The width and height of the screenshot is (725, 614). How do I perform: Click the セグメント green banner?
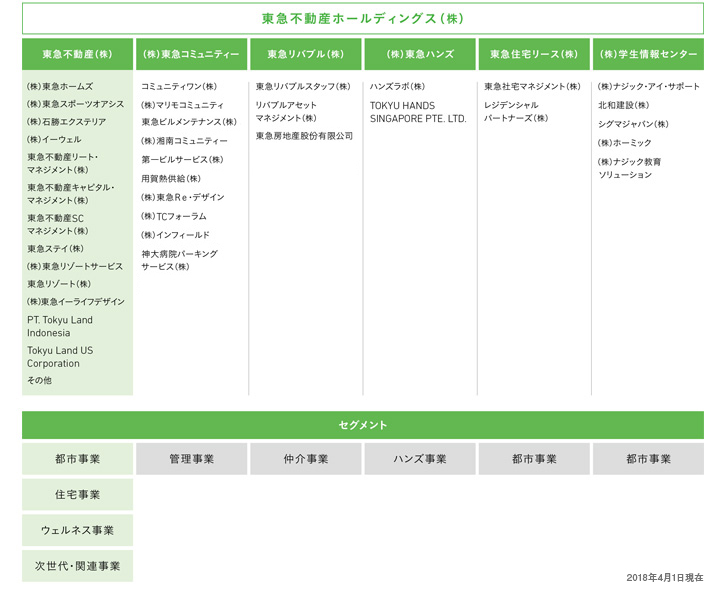pos(362,425)
